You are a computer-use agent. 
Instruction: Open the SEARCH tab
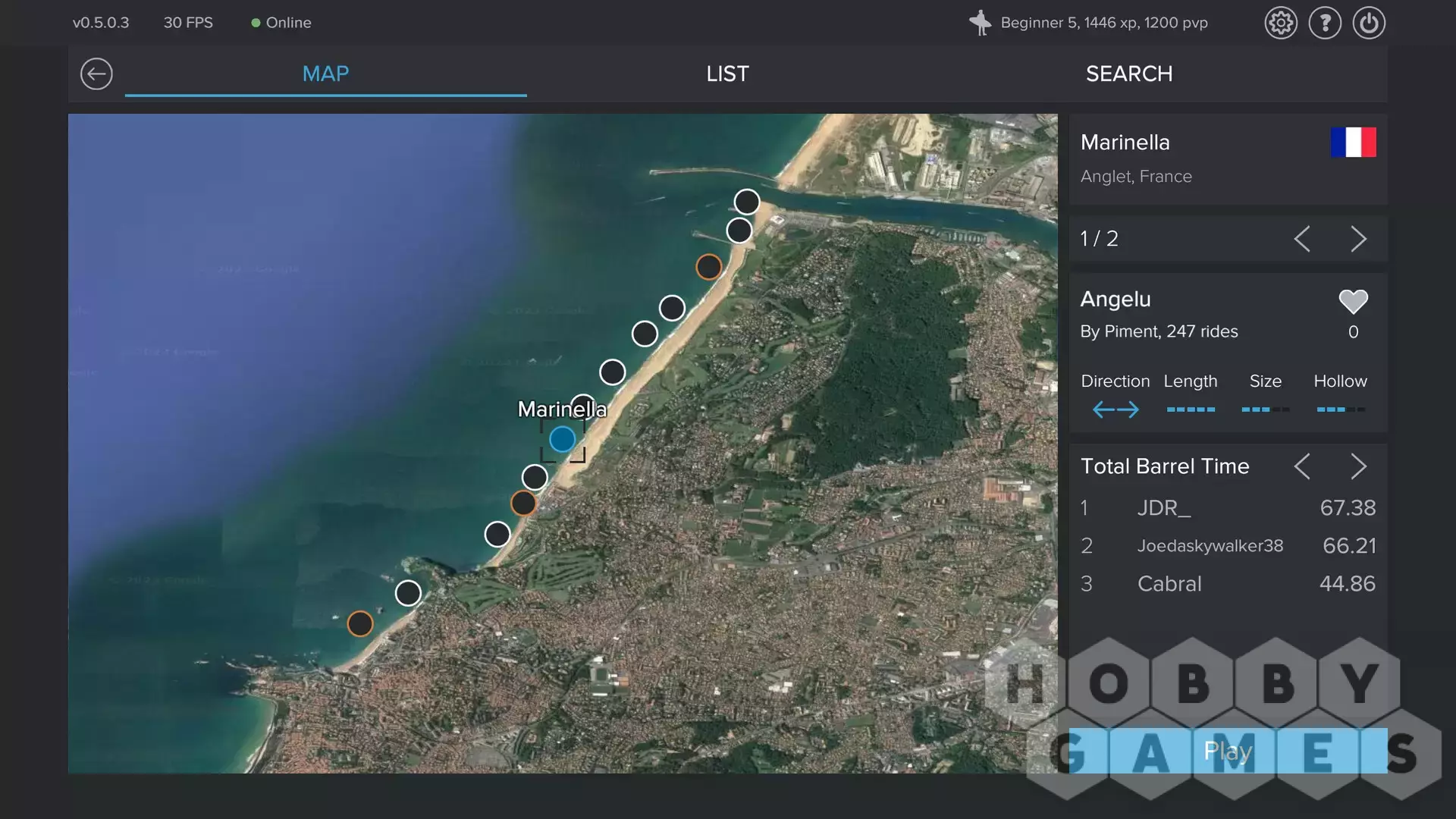1128,74
